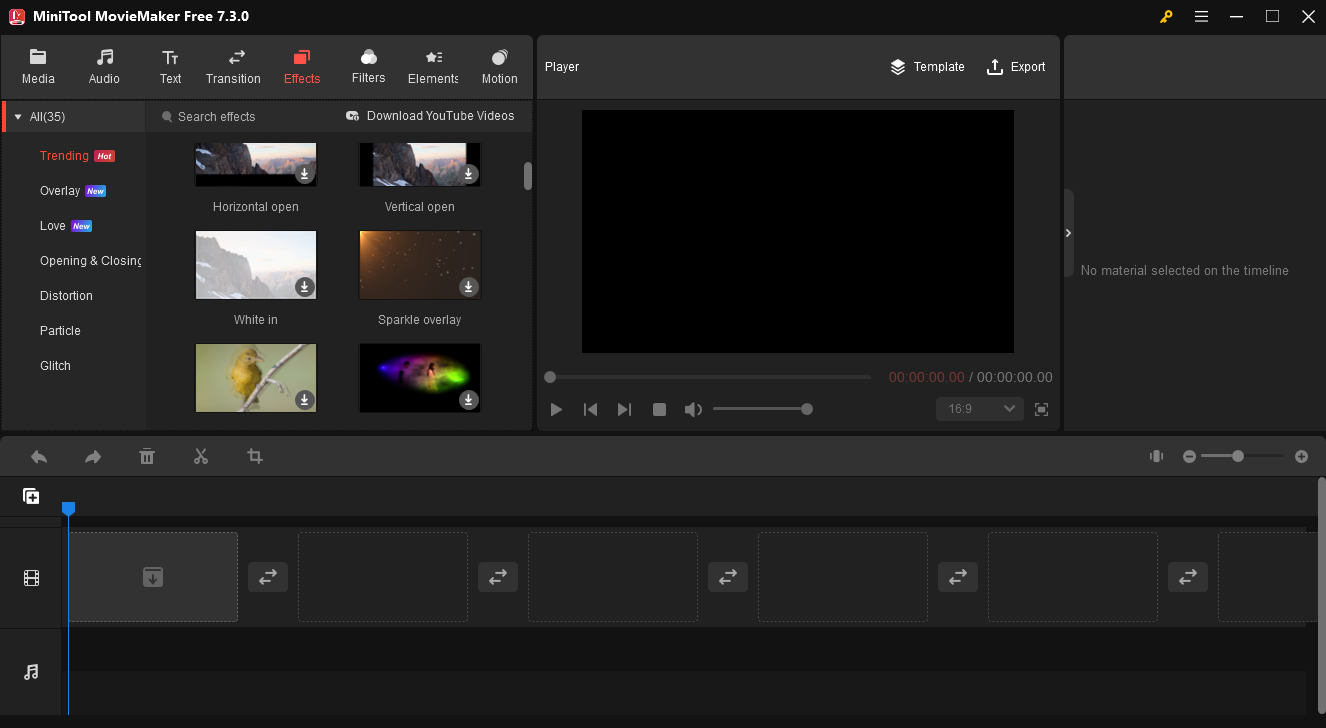Download the Horizontal open effect
Screen dimensions: 1326x728
(x=304, y=174)
